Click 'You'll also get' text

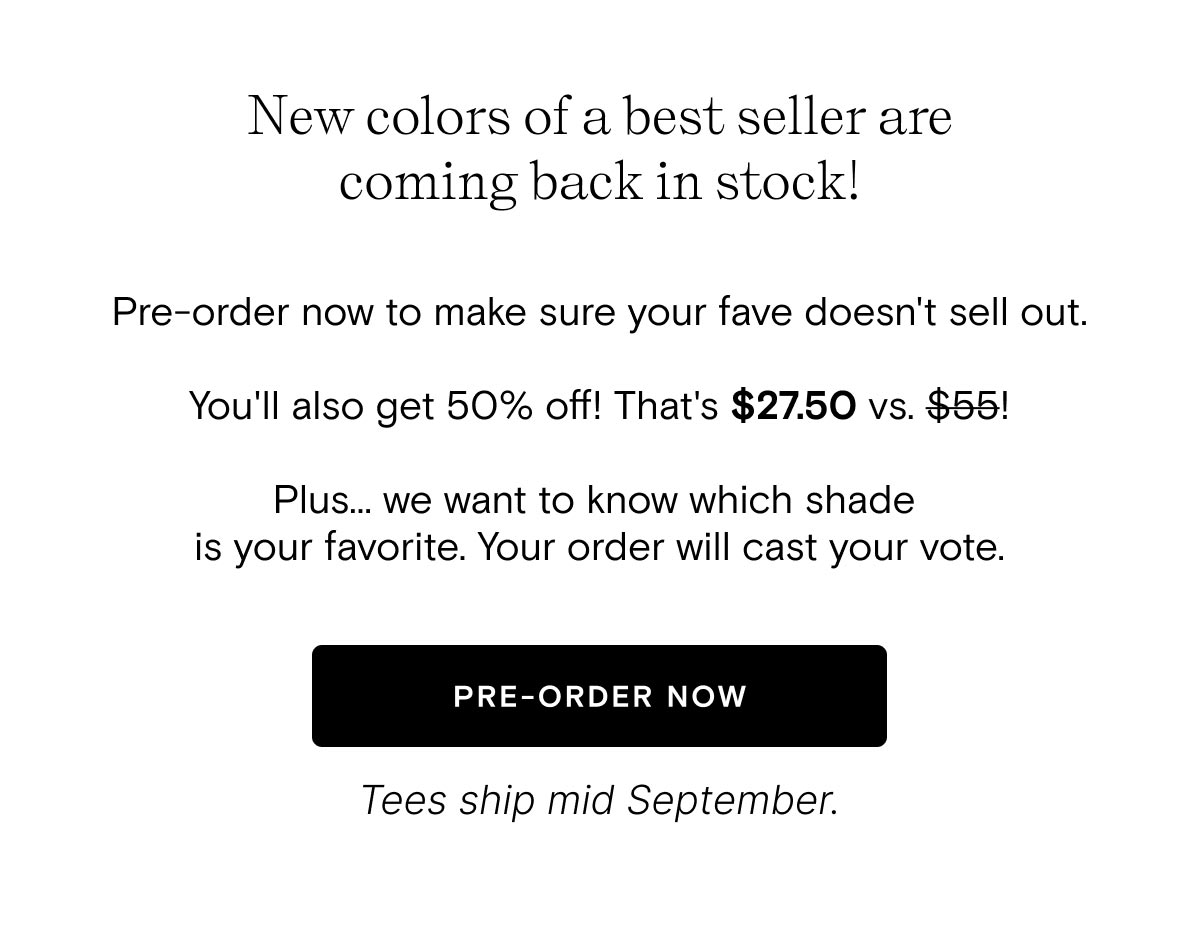click(x=311, y=407)
